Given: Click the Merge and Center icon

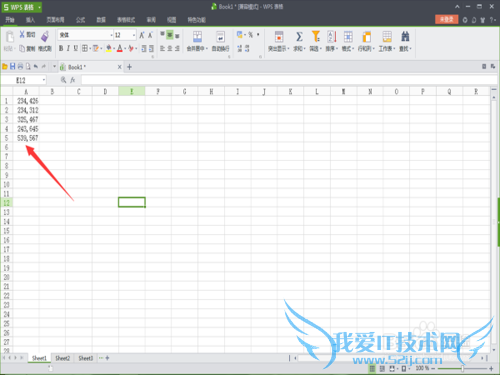Looking at the screenshot, I should click(197, 37).
